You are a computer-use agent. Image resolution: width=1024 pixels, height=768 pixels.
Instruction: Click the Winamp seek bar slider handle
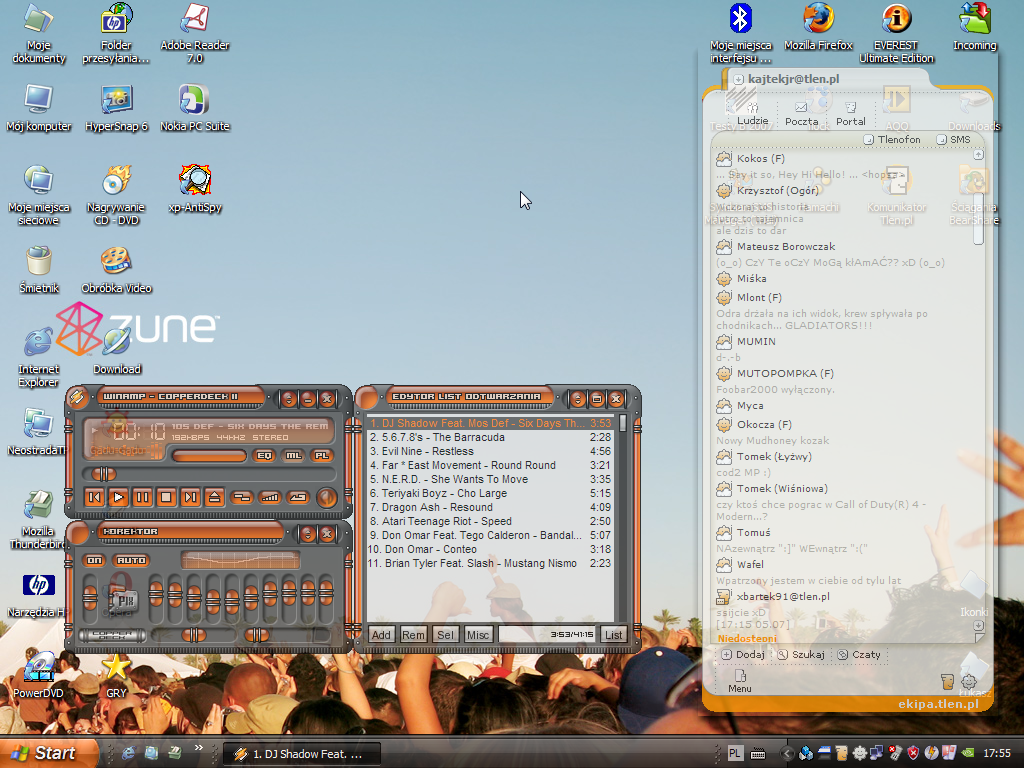[103, 474]
